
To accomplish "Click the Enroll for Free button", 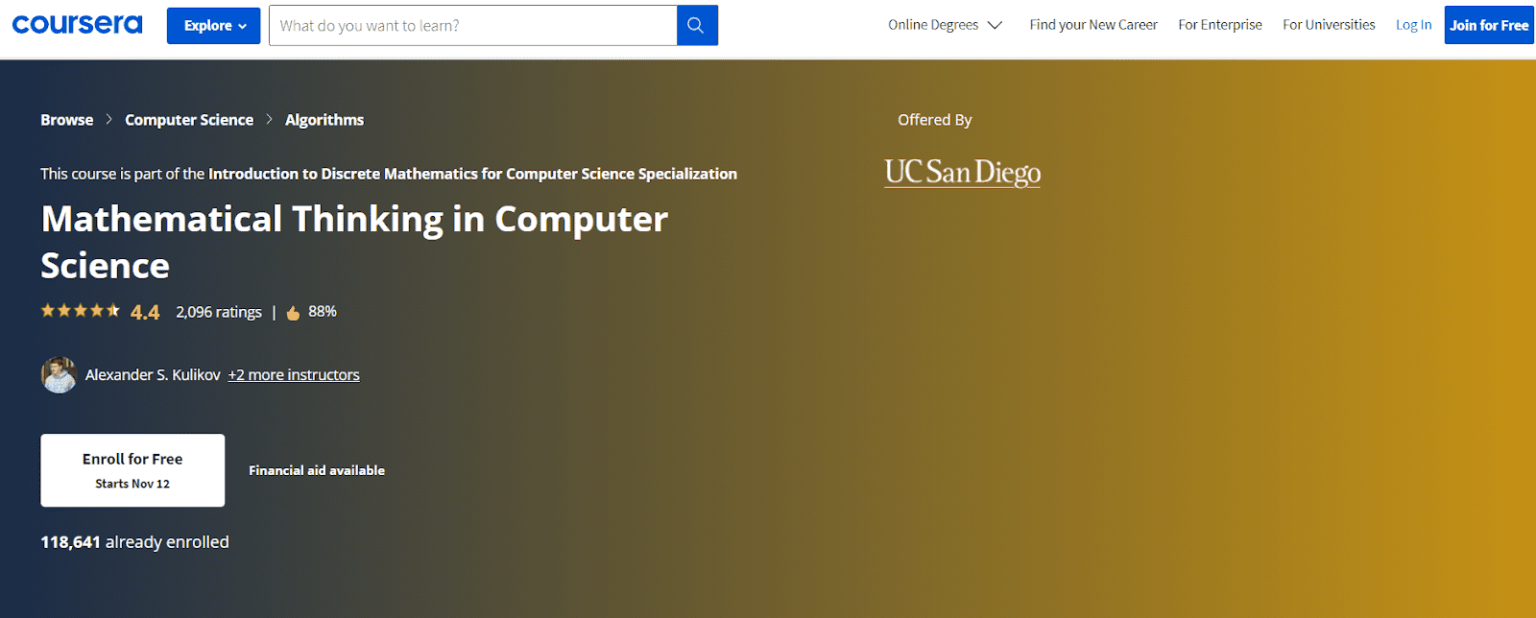I will (132, 470).
